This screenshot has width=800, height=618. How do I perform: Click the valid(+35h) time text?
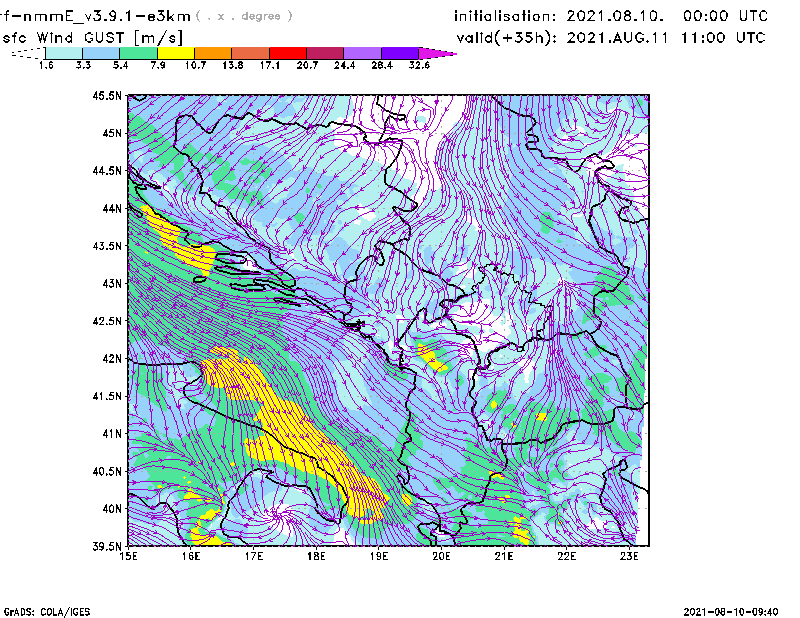611,38
